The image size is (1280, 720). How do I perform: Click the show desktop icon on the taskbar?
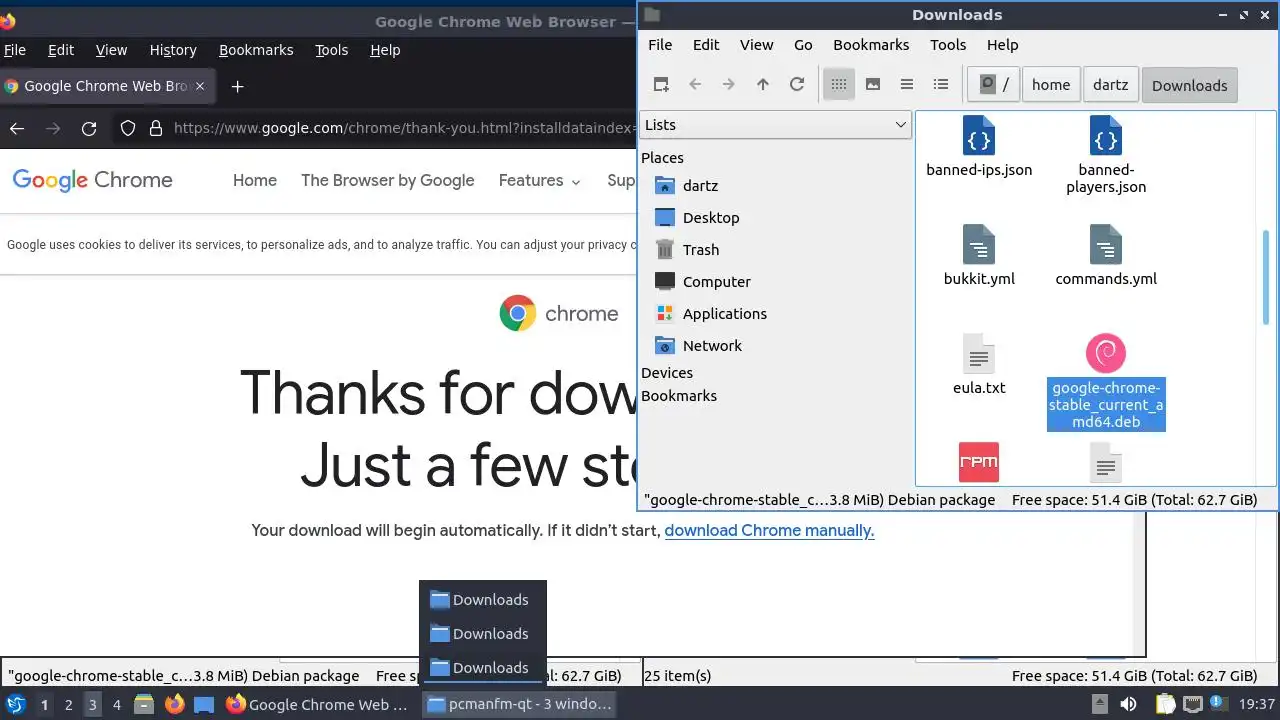point(204,704)
